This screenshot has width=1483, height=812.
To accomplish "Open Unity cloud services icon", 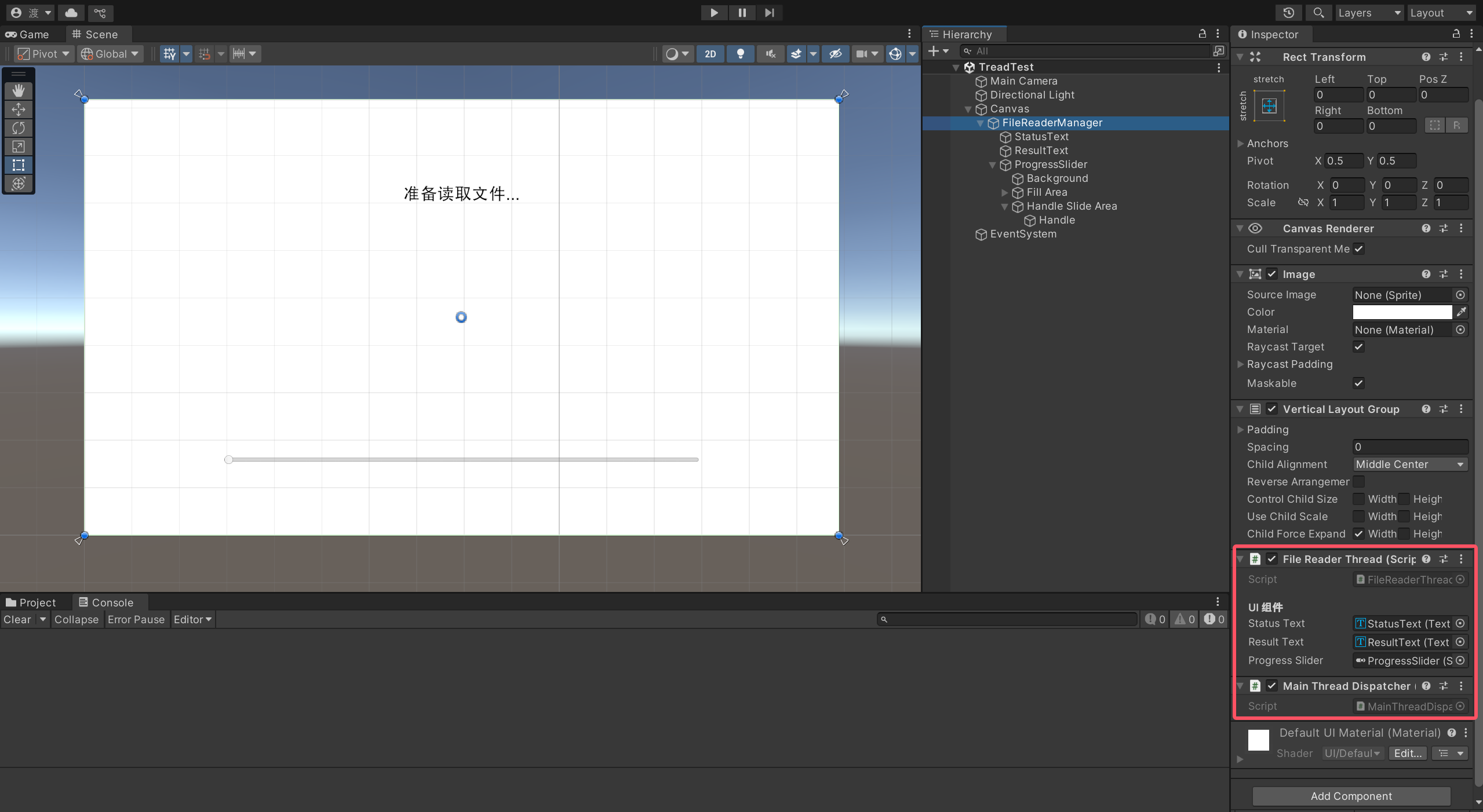I will (x=71, y=13).
